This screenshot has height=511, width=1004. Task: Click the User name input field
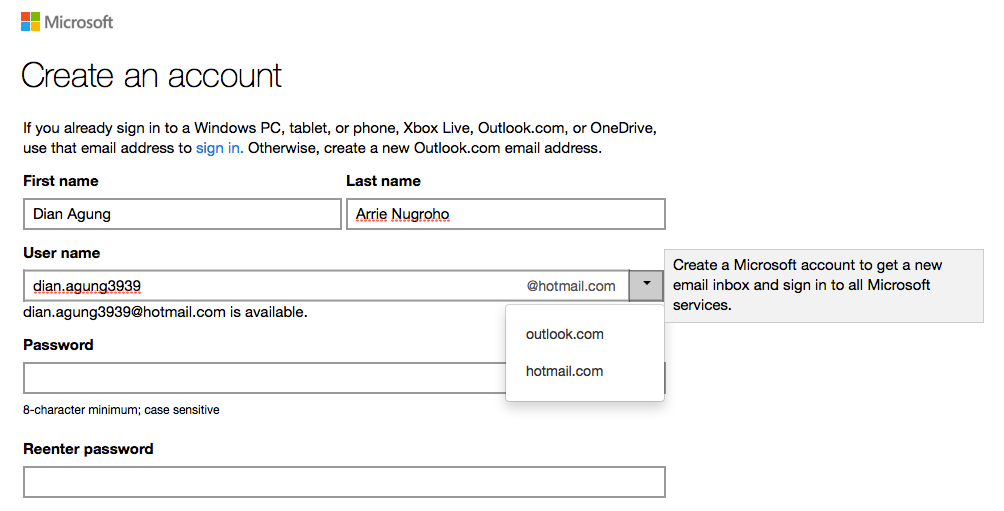click(x=327, y=286)
